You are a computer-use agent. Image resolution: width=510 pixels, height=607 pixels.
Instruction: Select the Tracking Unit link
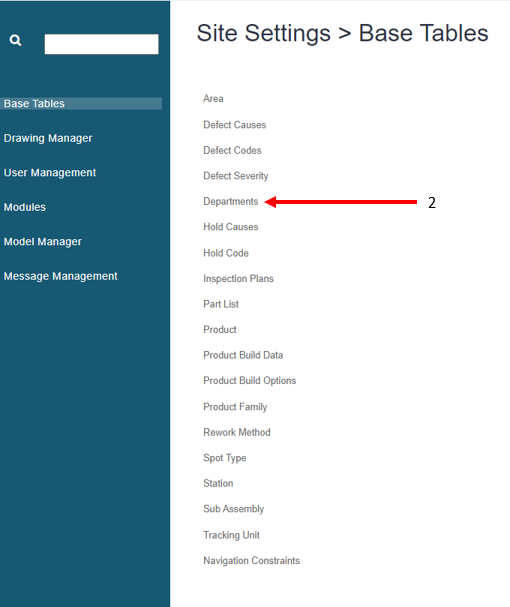232,535
